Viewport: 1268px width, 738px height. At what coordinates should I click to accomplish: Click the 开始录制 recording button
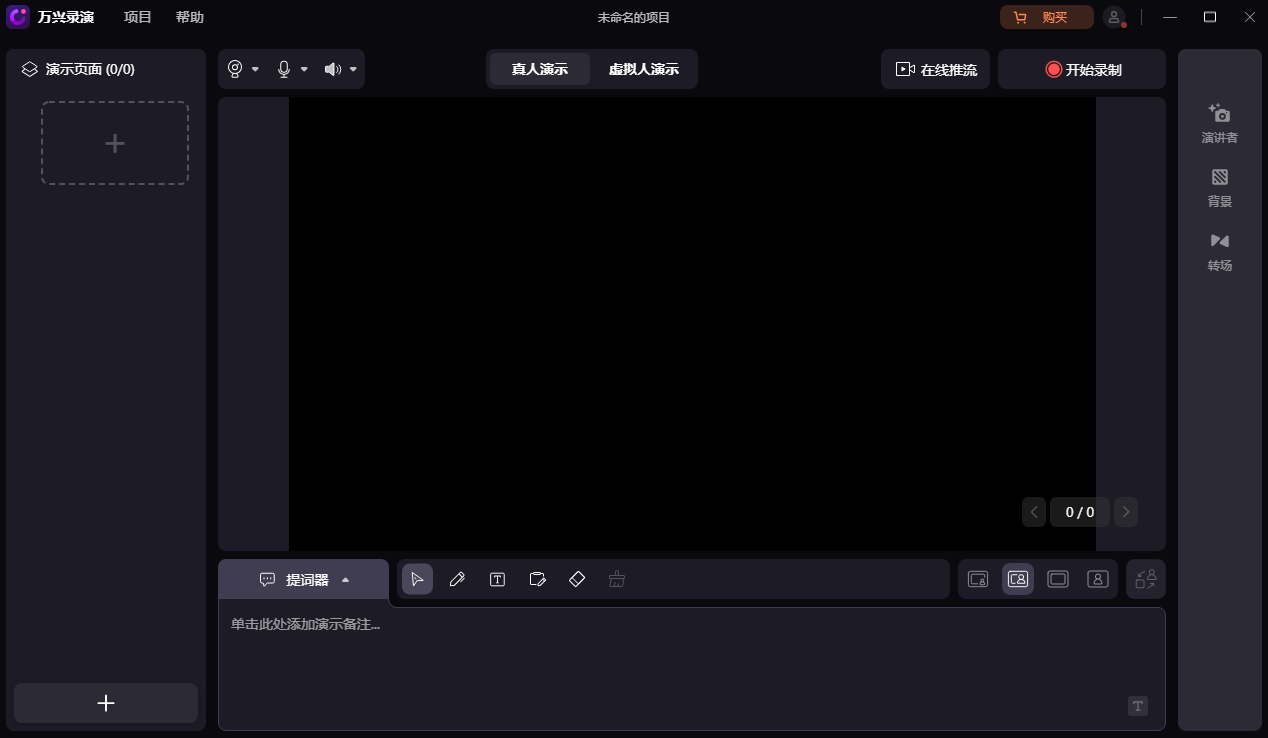1081,69
